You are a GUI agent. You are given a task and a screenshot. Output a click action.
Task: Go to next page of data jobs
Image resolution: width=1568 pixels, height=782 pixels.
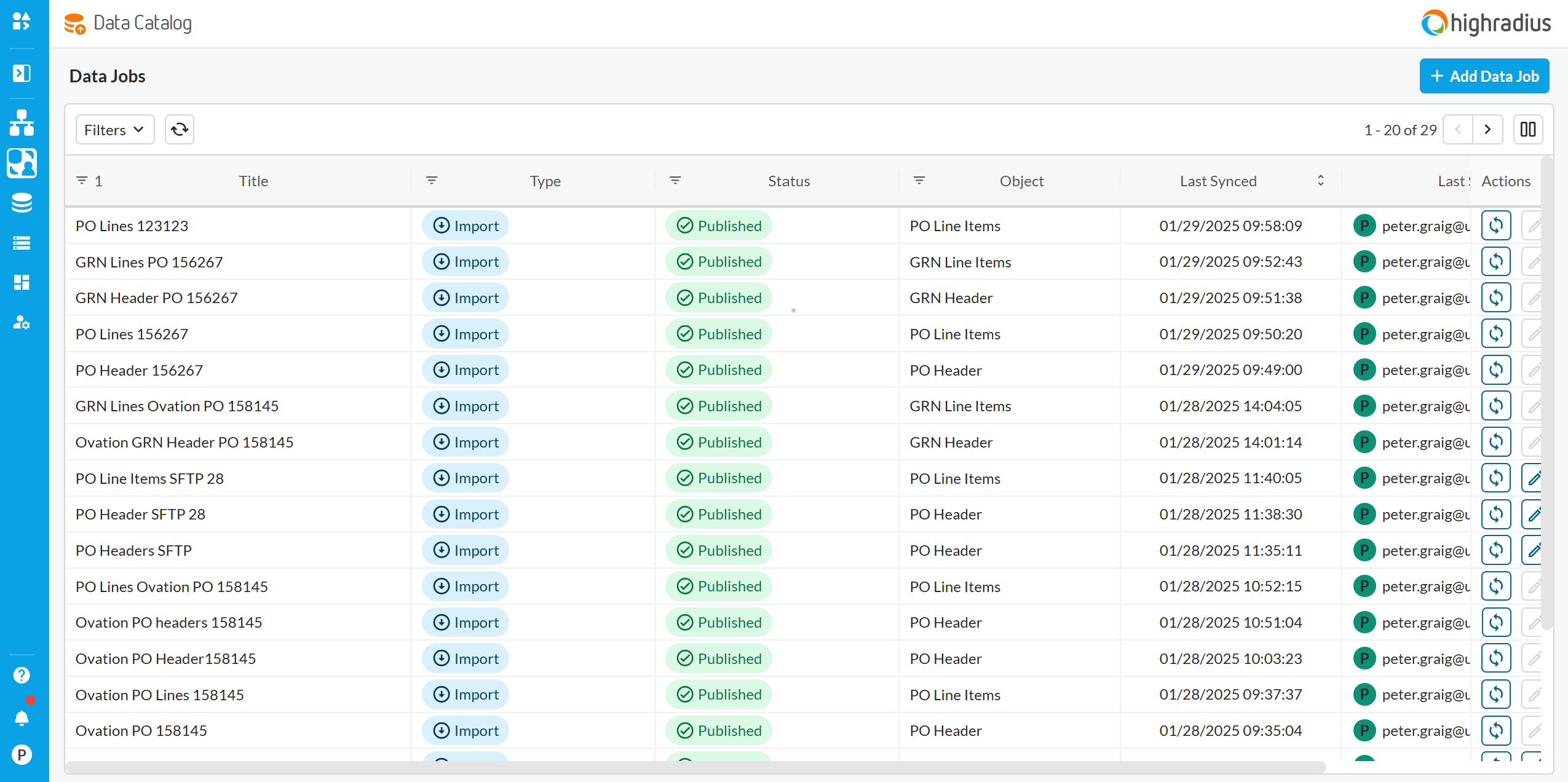click(1488, 129)
